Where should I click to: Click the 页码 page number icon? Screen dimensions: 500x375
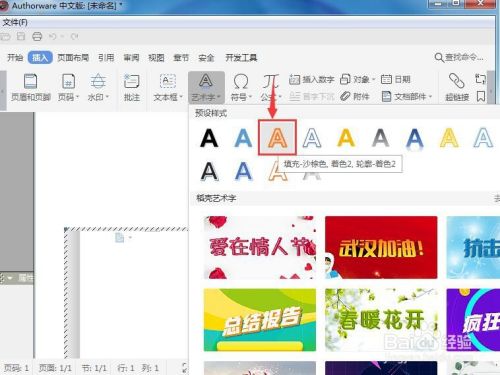[x=68, y=82]
